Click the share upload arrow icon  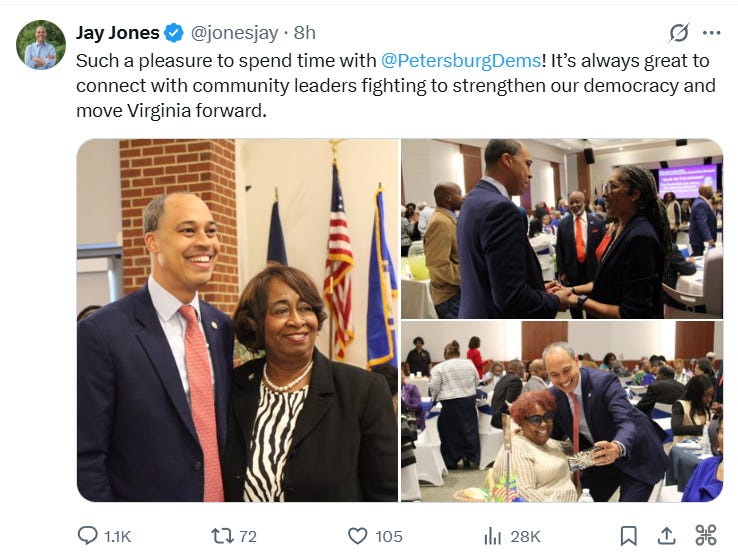[x=666, y=536]
